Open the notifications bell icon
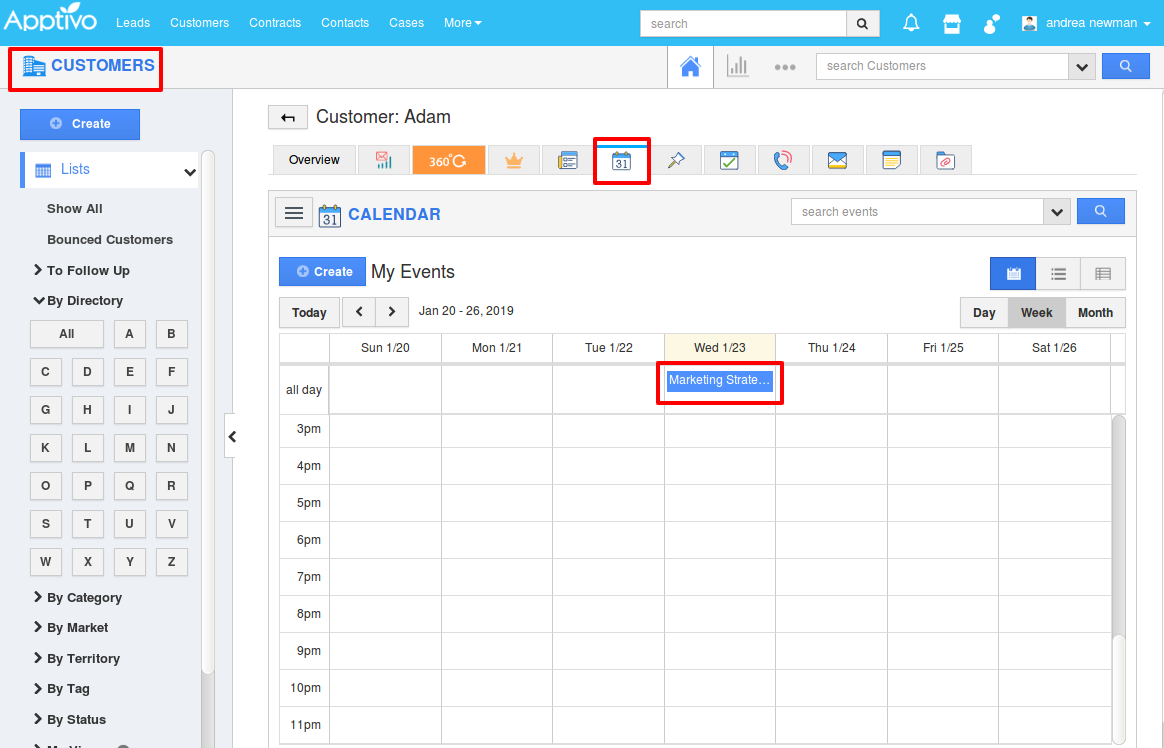 pyautogui.click(x=911, y=23)
